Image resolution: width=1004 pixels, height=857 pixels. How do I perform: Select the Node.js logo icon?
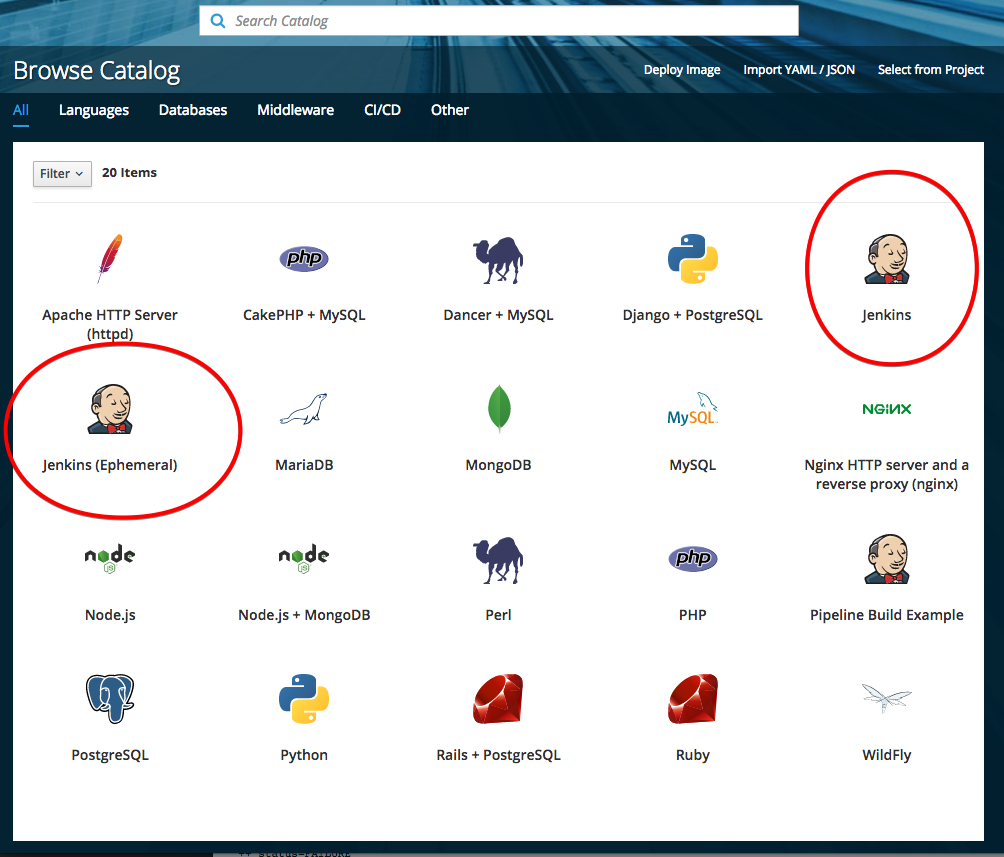[110, 559]
